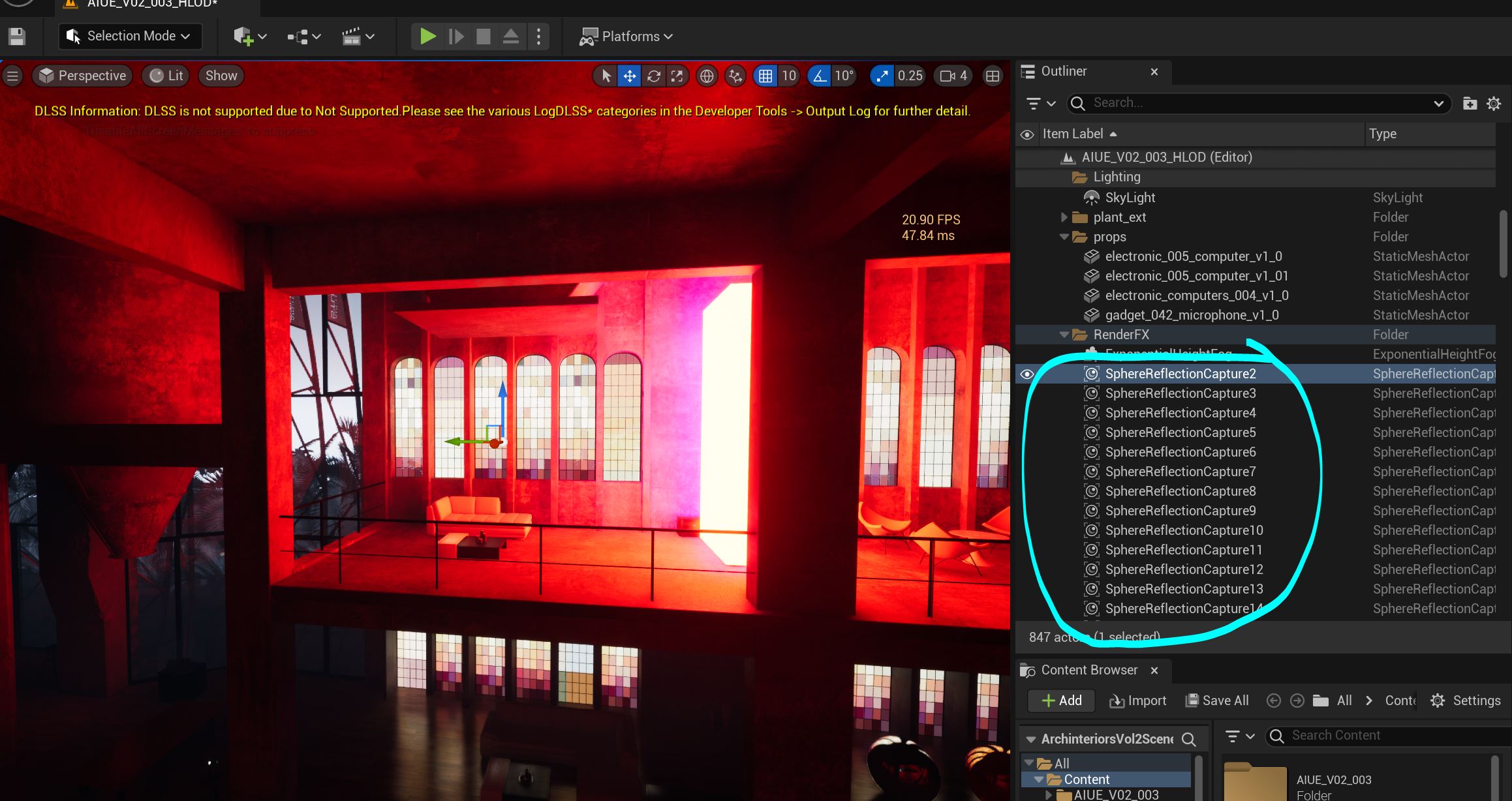This screenshot has height=801, width=1512.
Task: Toggle surface snapping in the viewport toolbar
Action: tap(735, 76)
